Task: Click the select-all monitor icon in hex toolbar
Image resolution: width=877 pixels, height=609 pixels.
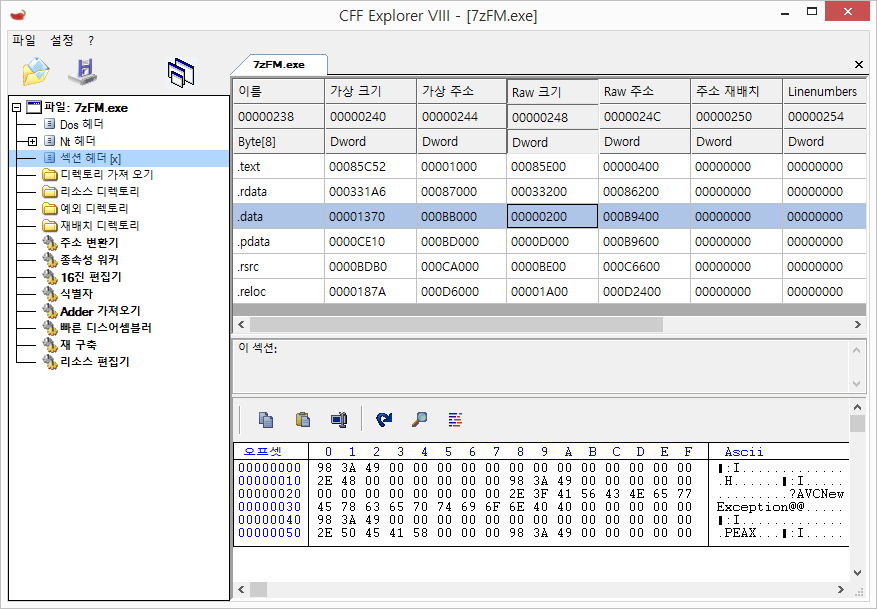Action: tap(339, 419)
